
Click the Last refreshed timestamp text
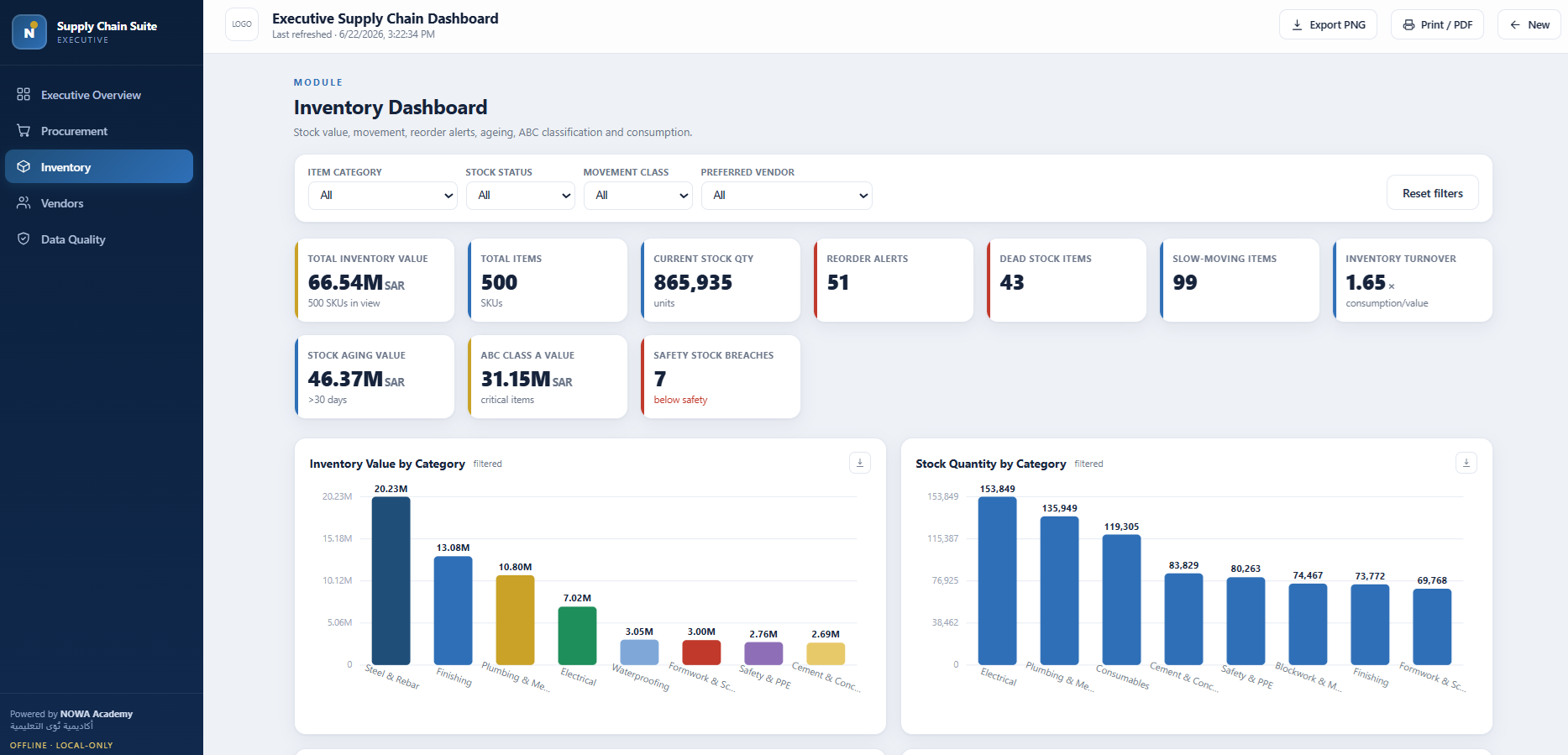click(354, 34)
